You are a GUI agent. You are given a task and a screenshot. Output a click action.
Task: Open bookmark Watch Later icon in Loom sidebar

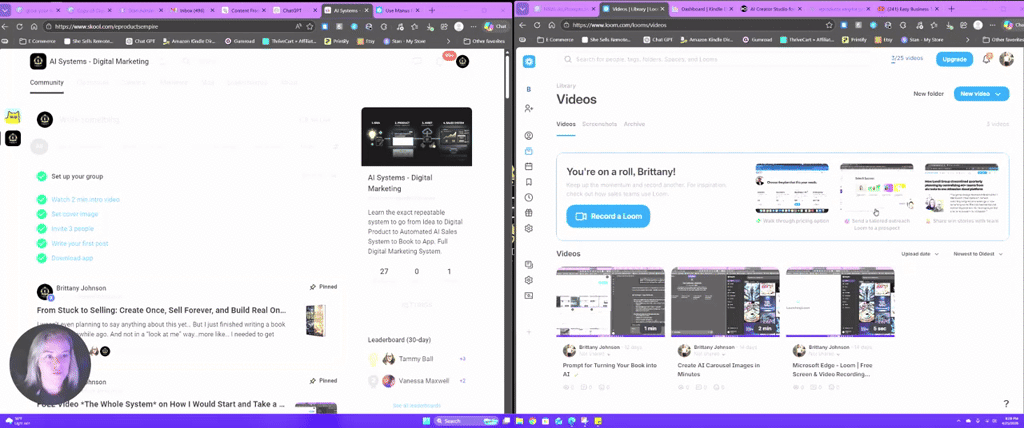[529, 182]
